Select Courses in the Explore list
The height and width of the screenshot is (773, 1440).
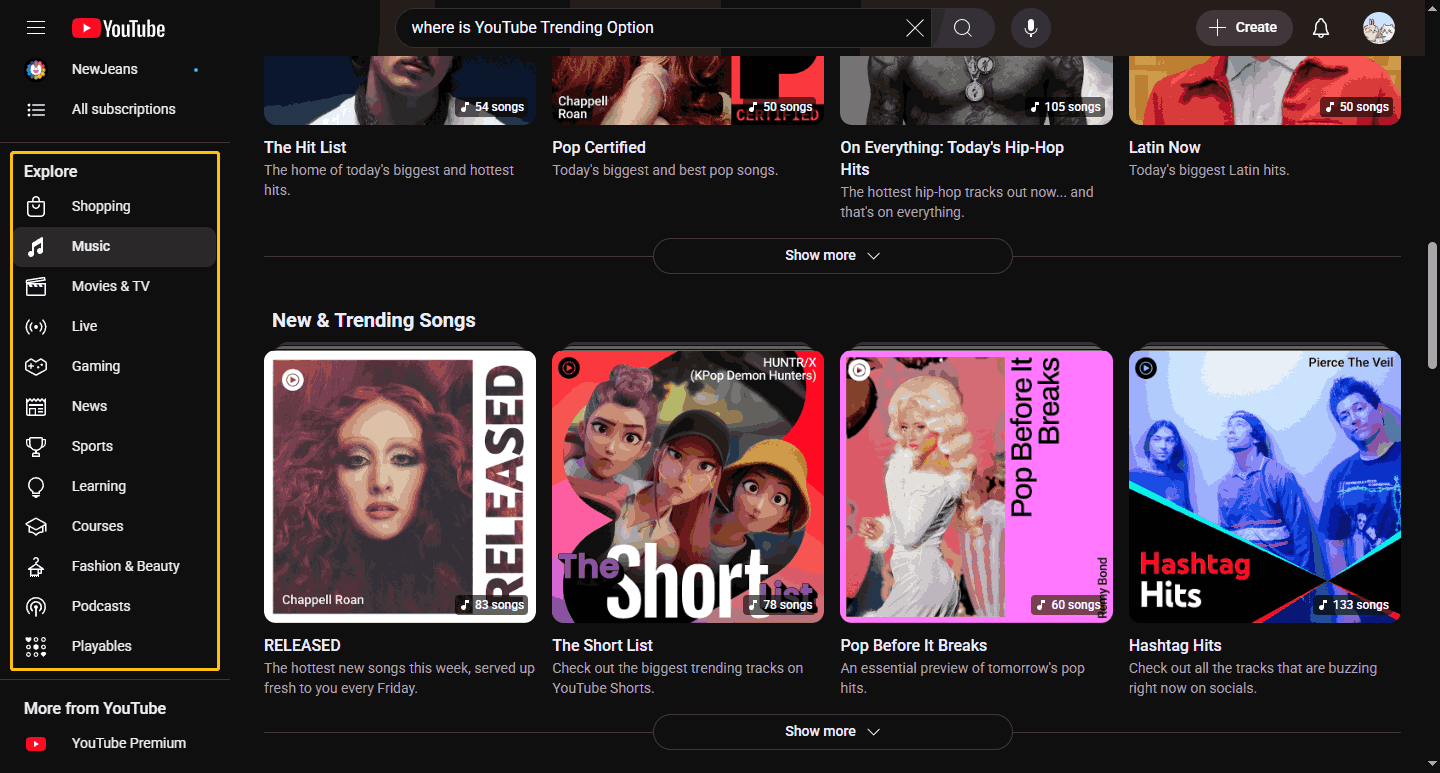tap(114, 526)
